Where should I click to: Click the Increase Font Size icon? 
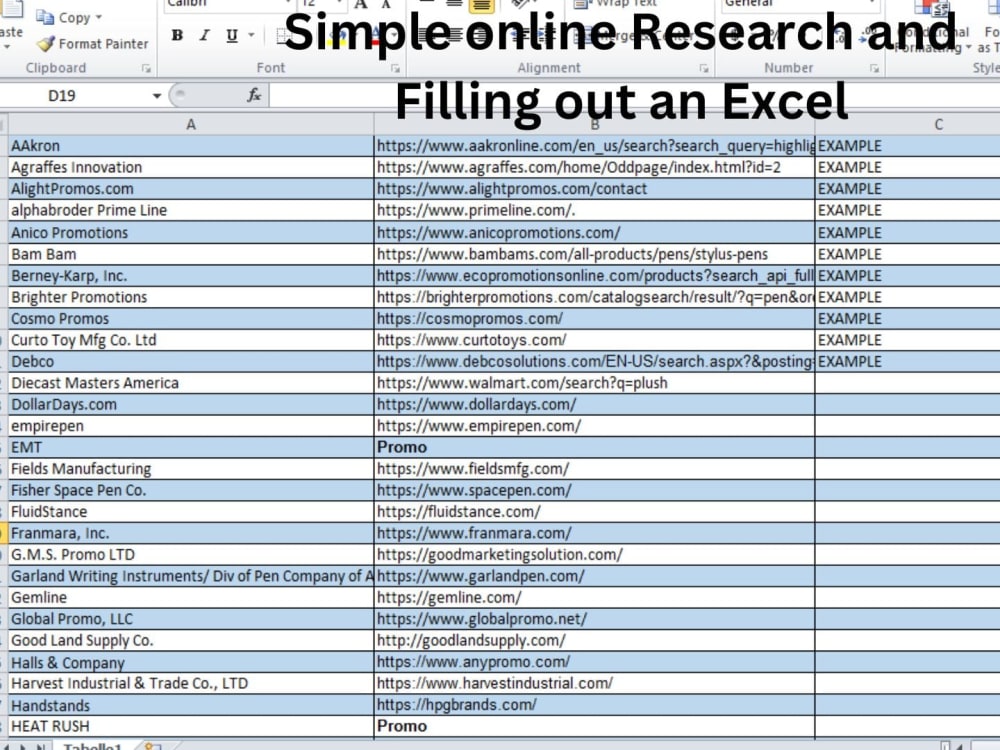point(358,5)
